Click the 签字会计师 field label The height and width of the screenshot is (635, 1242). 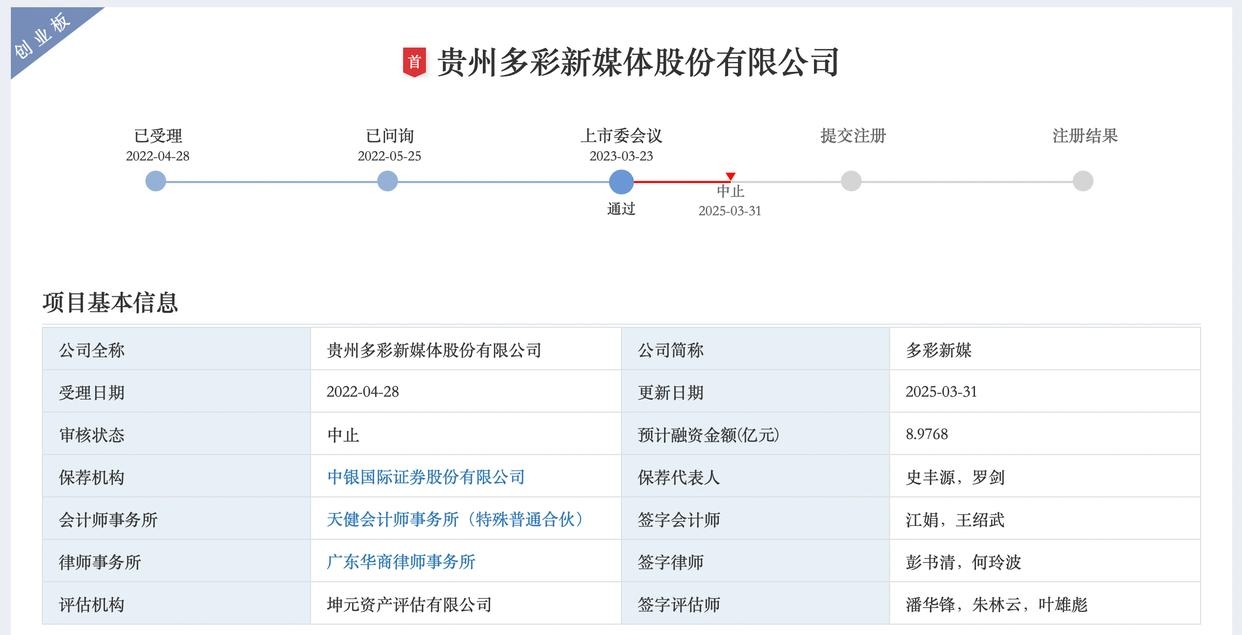click(679, 520)
